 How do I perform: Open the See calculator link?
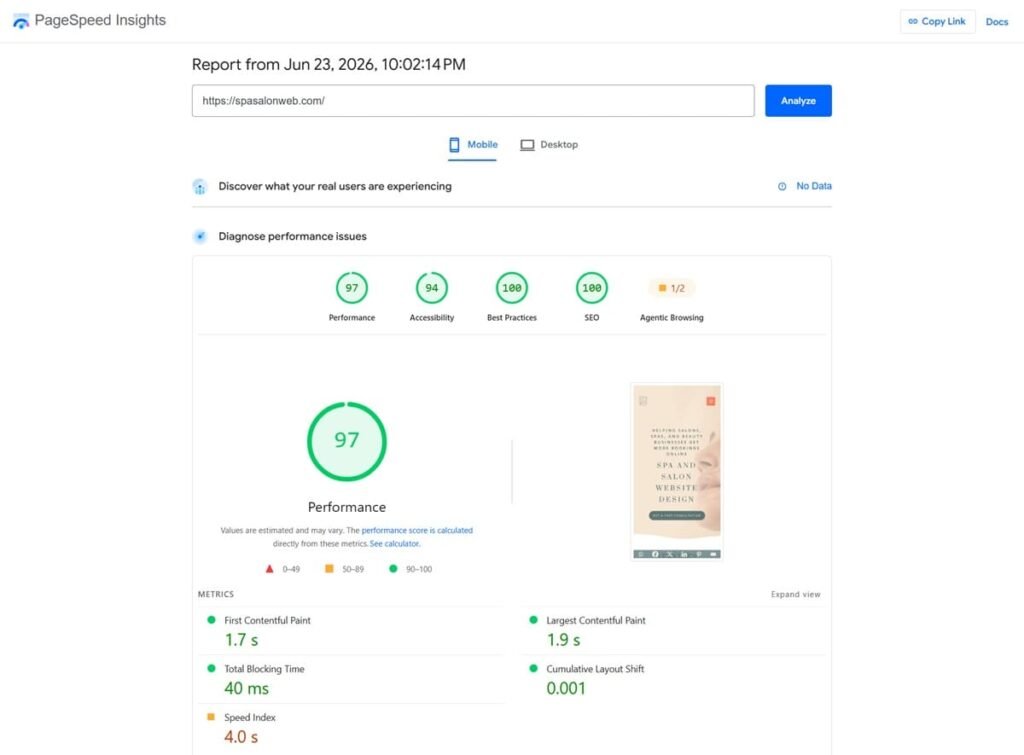tap(394, 543)
